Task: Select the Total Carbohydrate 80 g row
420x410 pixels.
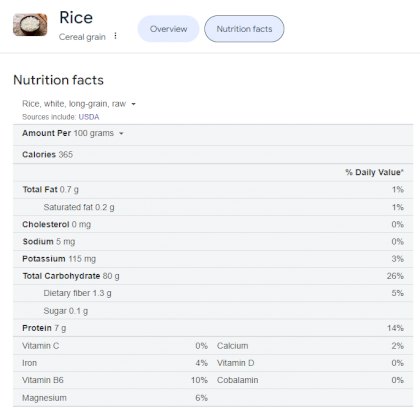Action: [x=213, y=276]
